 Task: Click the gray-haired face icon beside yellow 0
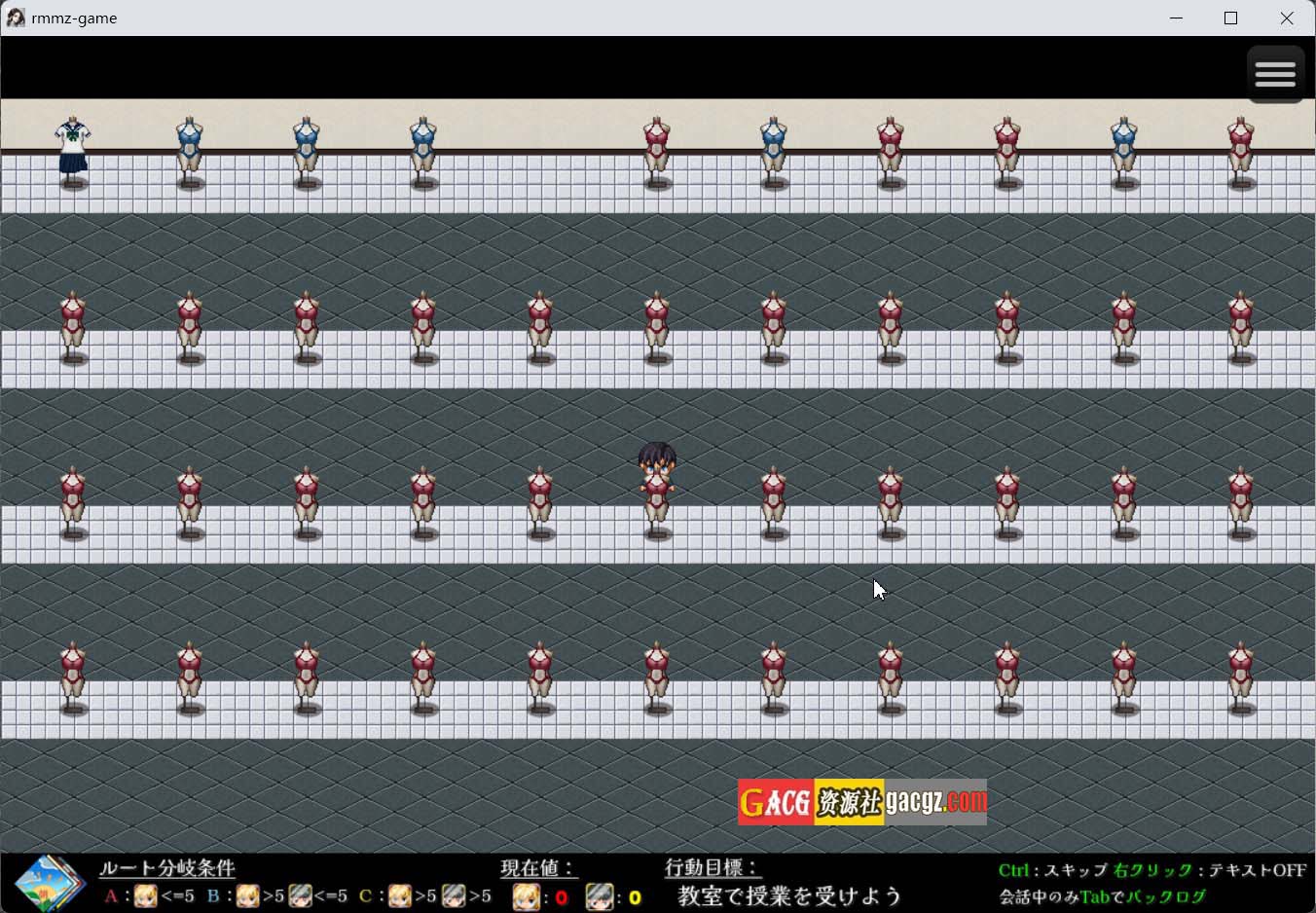[x=600, y=896]
